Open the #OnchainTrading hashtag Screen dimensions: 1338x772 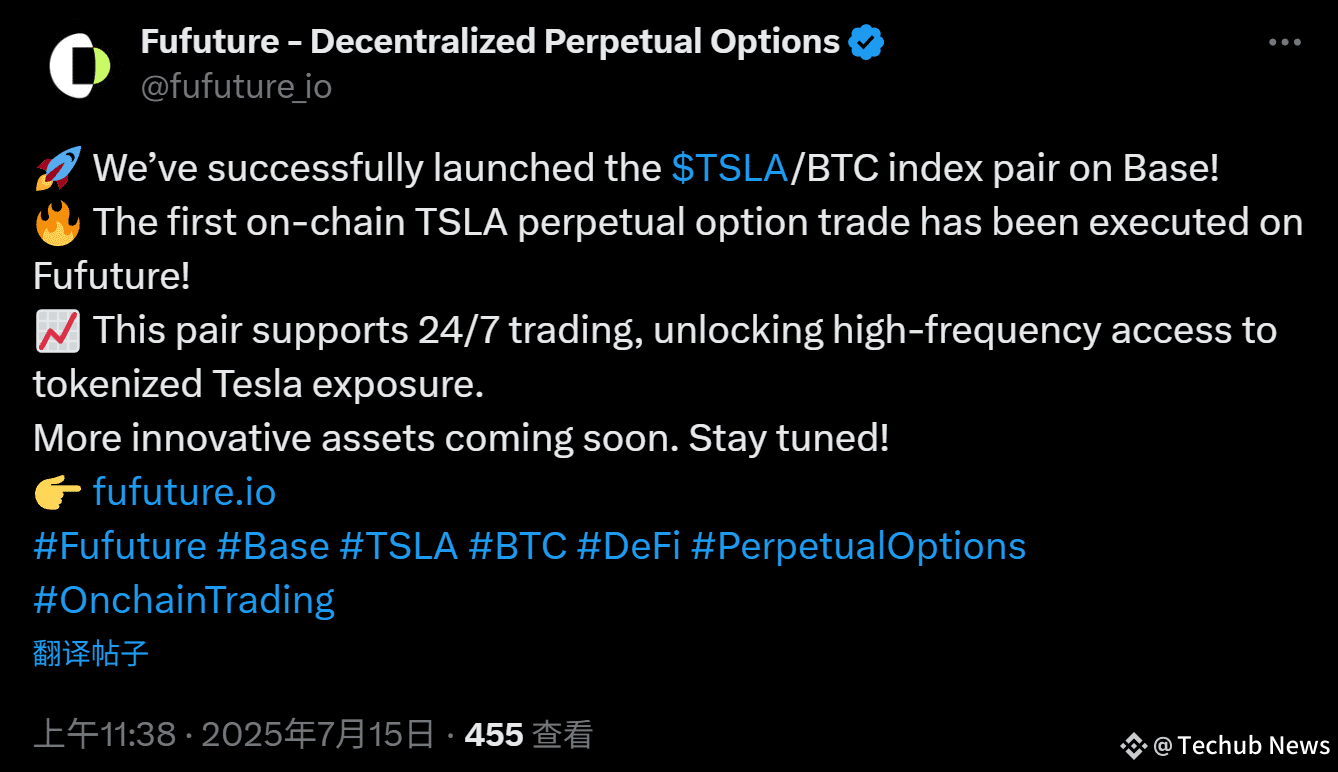184,600
